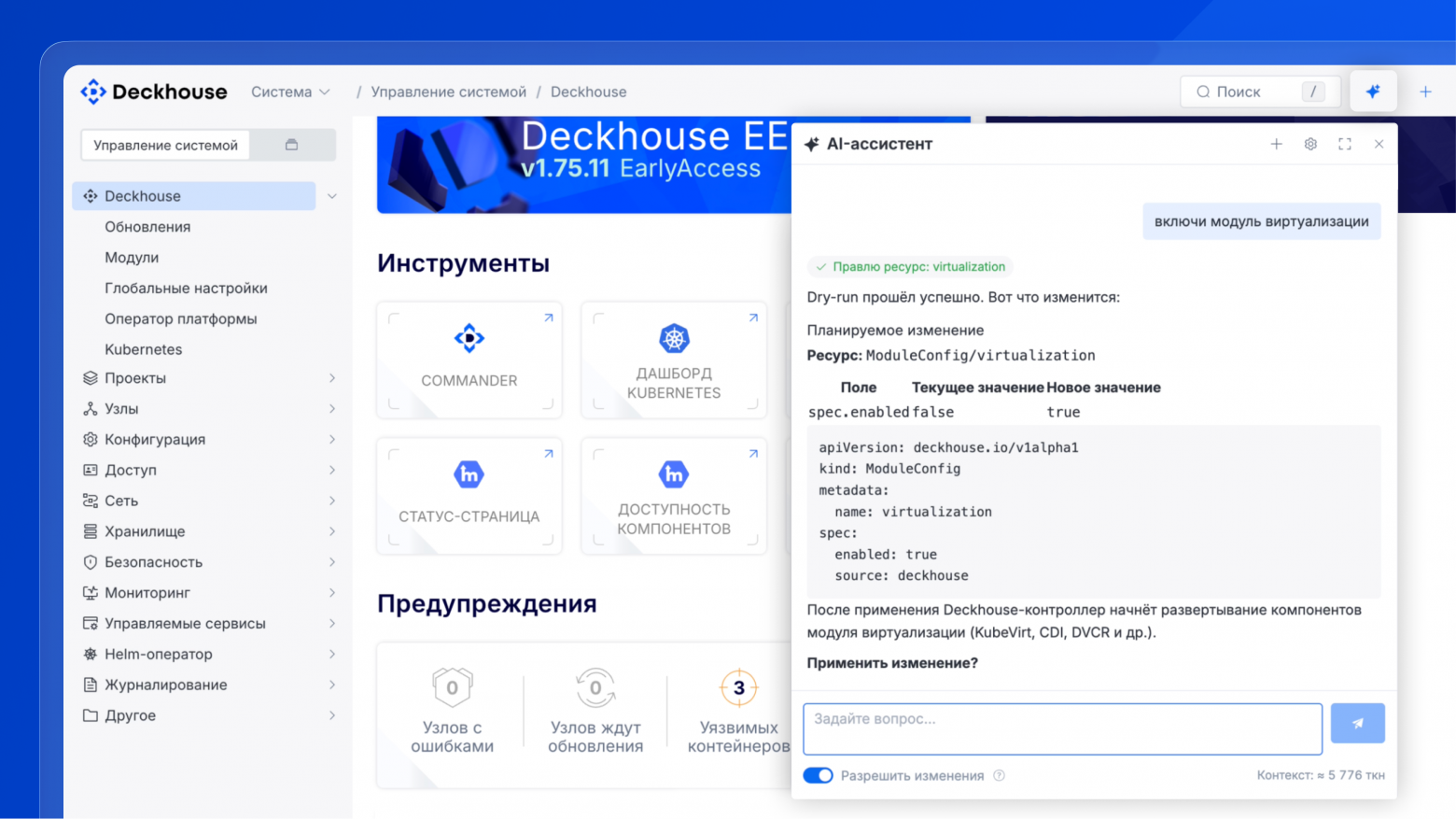
Task: Expand AI assistant to fullscreen
Action: [1345, 144]
